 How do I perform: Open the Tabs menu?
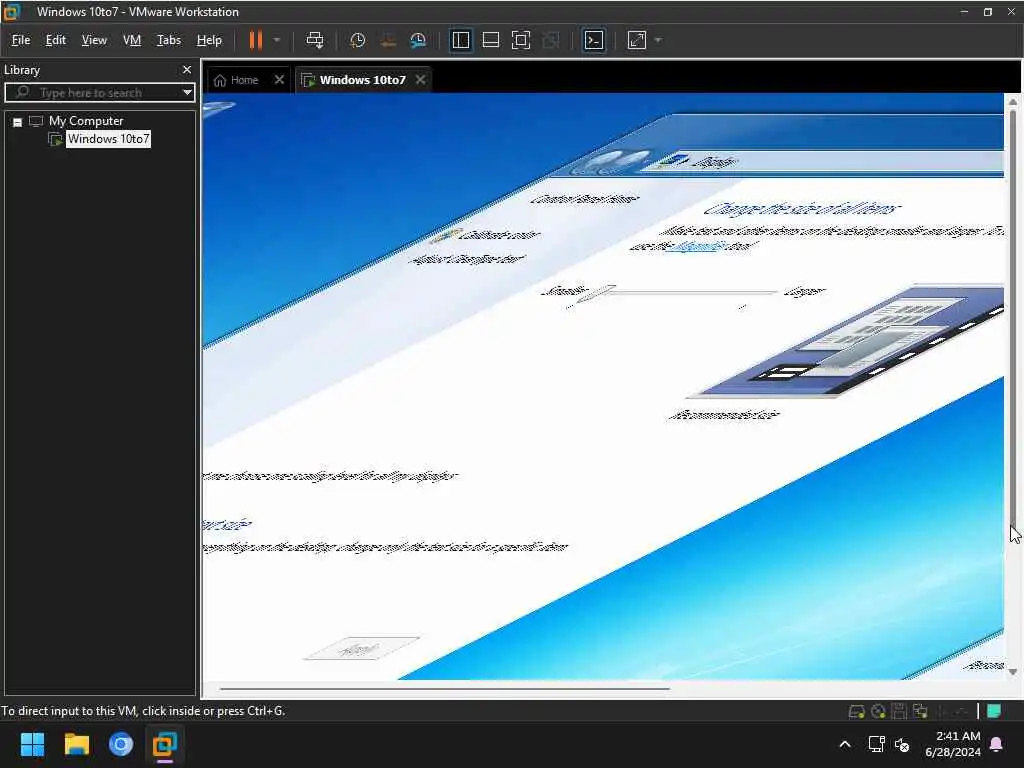168,40
